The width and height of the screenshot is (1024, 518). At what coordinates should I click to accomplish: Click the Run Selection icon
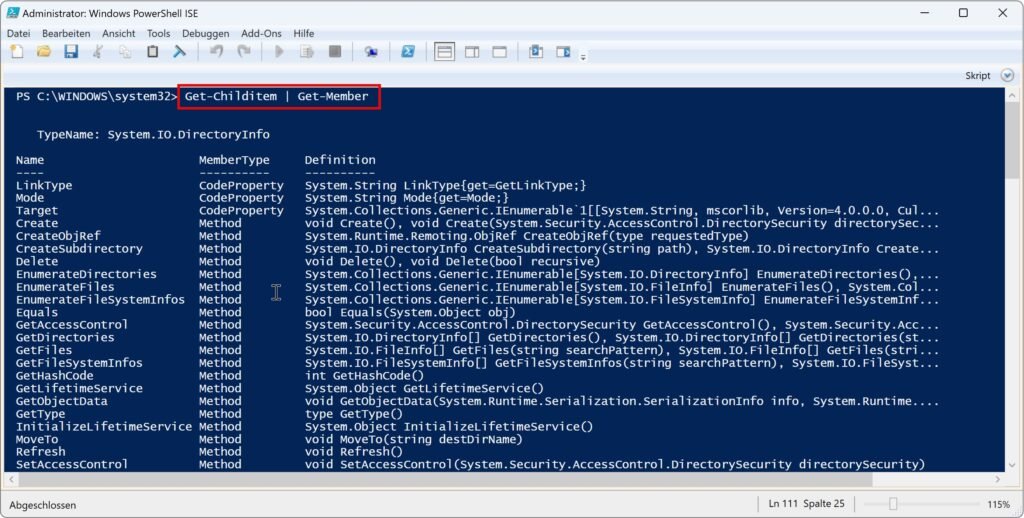(307, 52)
